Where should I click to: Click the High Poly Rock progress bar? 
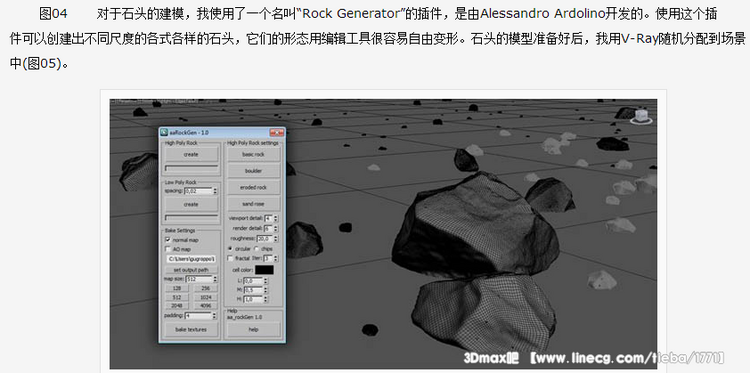point(191,168)
